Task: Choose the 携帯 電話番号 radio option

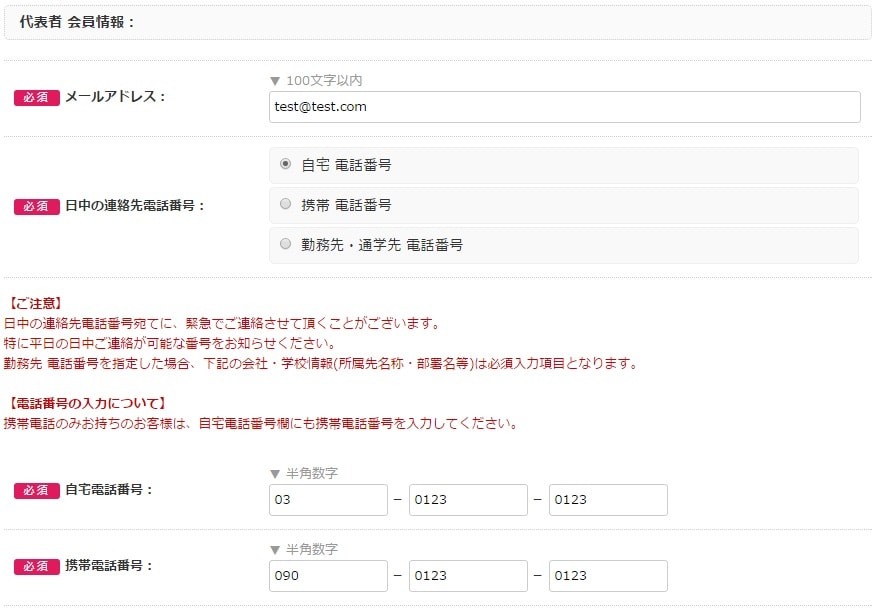Action: [x=286, y=204]
